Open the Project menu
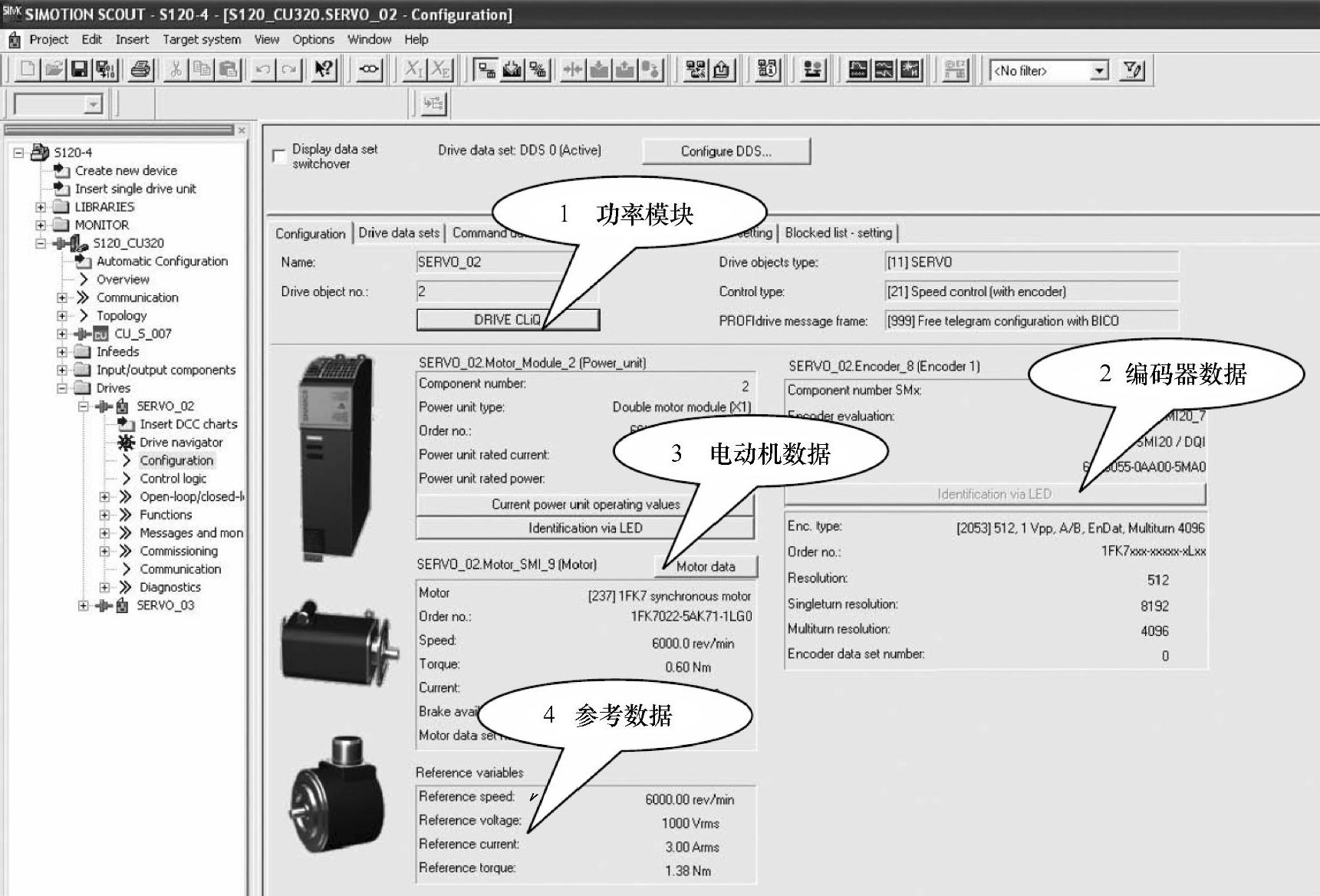1320x896 pixels. [x=48, y=39]
